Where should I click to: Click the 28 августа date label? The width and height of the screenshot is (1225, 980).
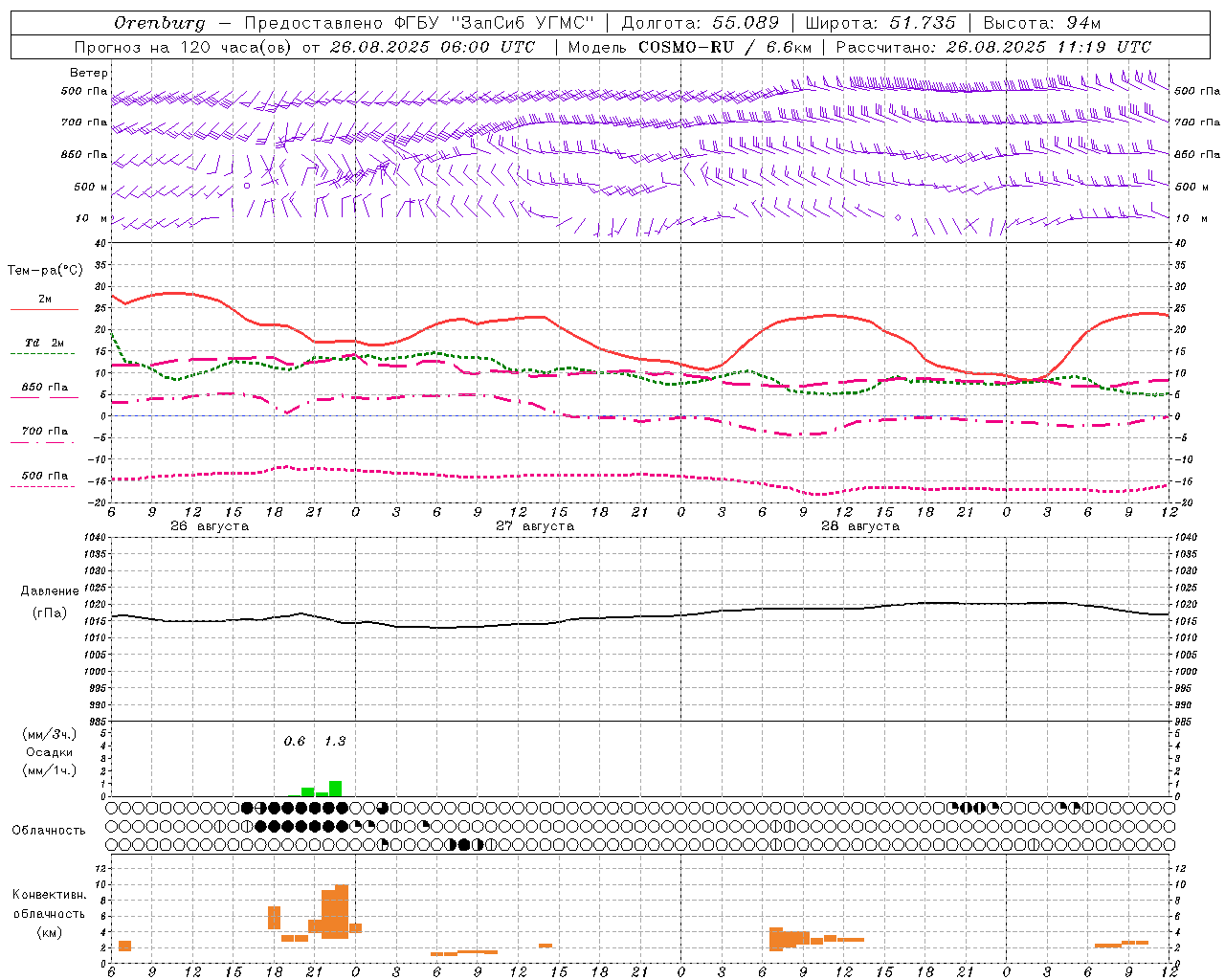click(x=860, y=526)
